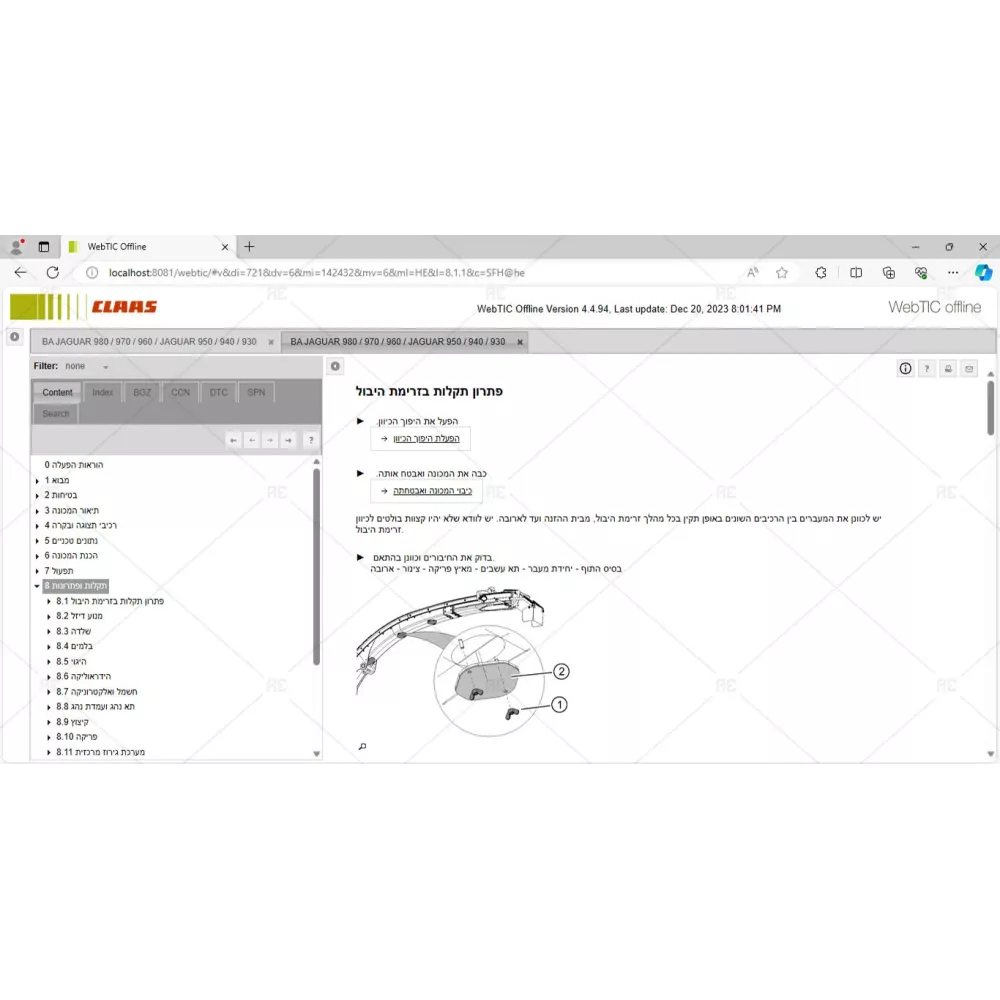The height and width of the screenshot is (1000, 1000).
Task: Jump to last entry with arrow-to-bar right icon
Action: (288, 440)
